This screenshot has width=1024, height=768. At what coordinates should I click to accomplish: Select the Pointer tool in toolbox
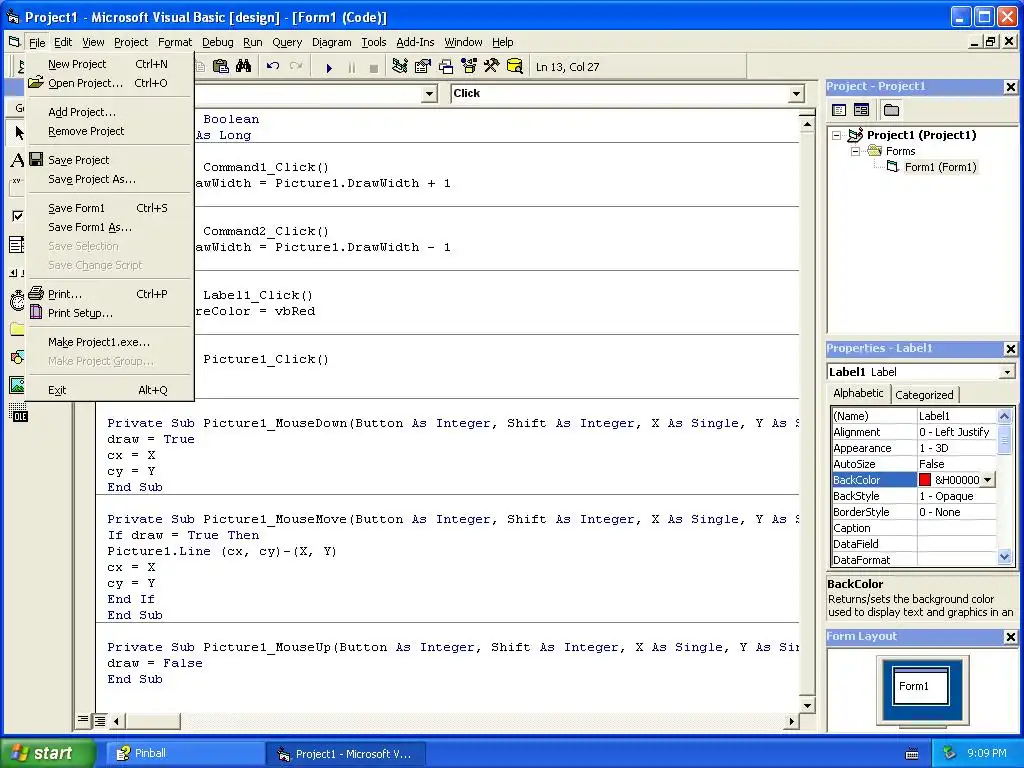pyautogui.click(x=18, y=133)
